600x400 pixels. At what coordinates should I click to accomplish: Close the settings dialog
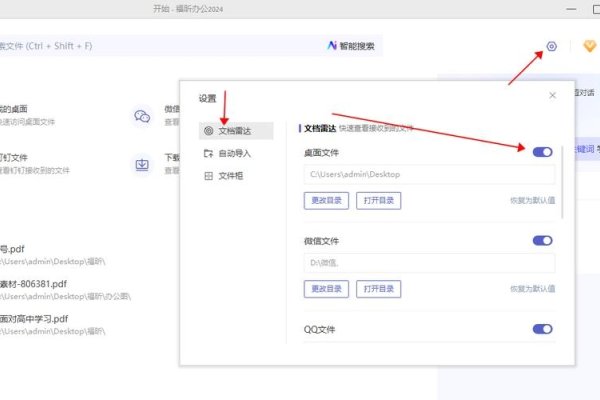pyautogui.click(x=552, y=95)
